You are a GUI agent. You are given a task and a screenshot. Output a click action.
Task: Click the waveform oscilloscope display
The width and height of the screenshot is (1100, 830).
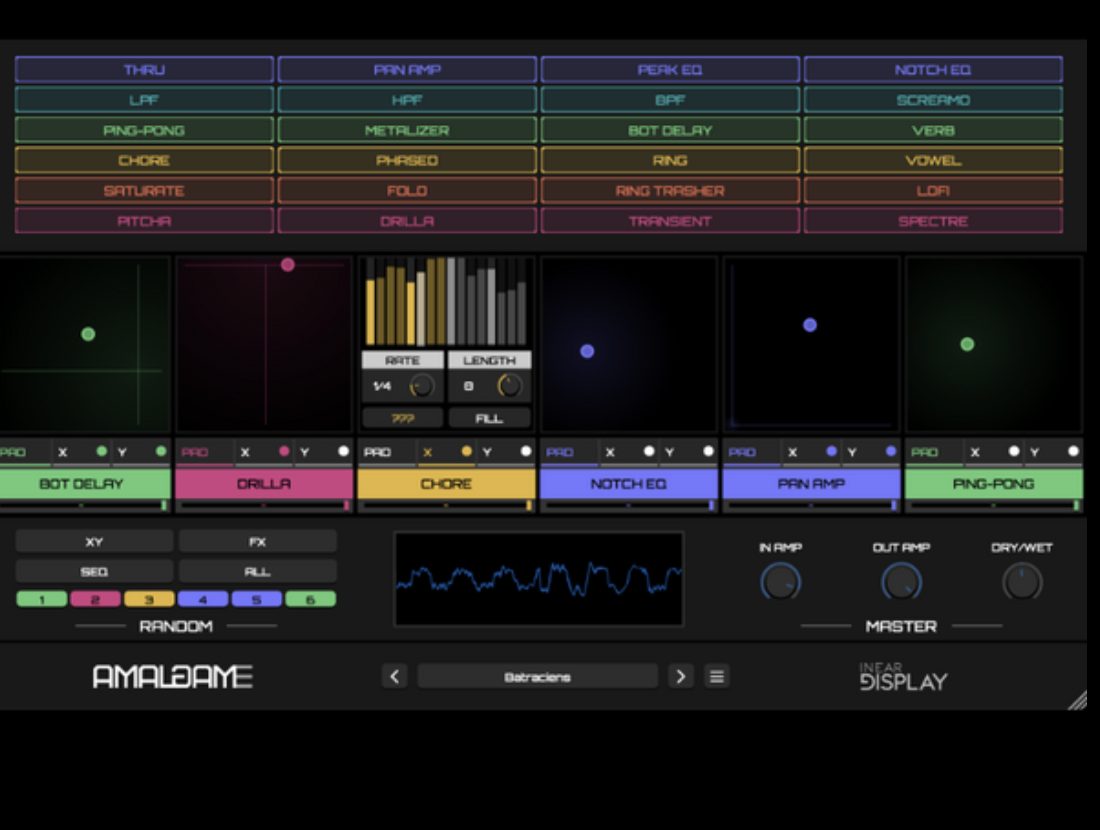click(x=539, y=579)
